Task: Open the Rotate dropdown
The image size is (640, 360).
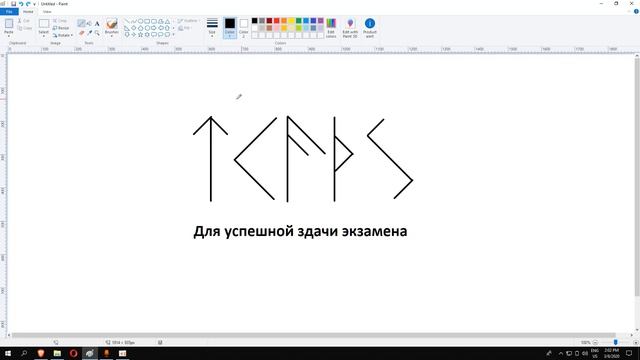Action: click(x=63, y=36)
